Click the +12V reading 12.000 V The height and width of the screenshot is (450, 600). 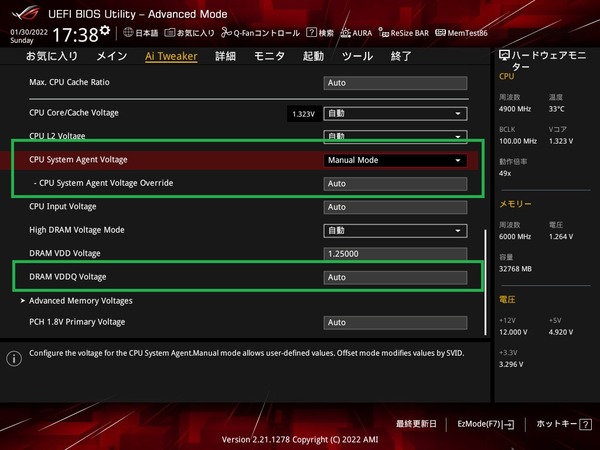pyautogui.click(x=513, y=332)
